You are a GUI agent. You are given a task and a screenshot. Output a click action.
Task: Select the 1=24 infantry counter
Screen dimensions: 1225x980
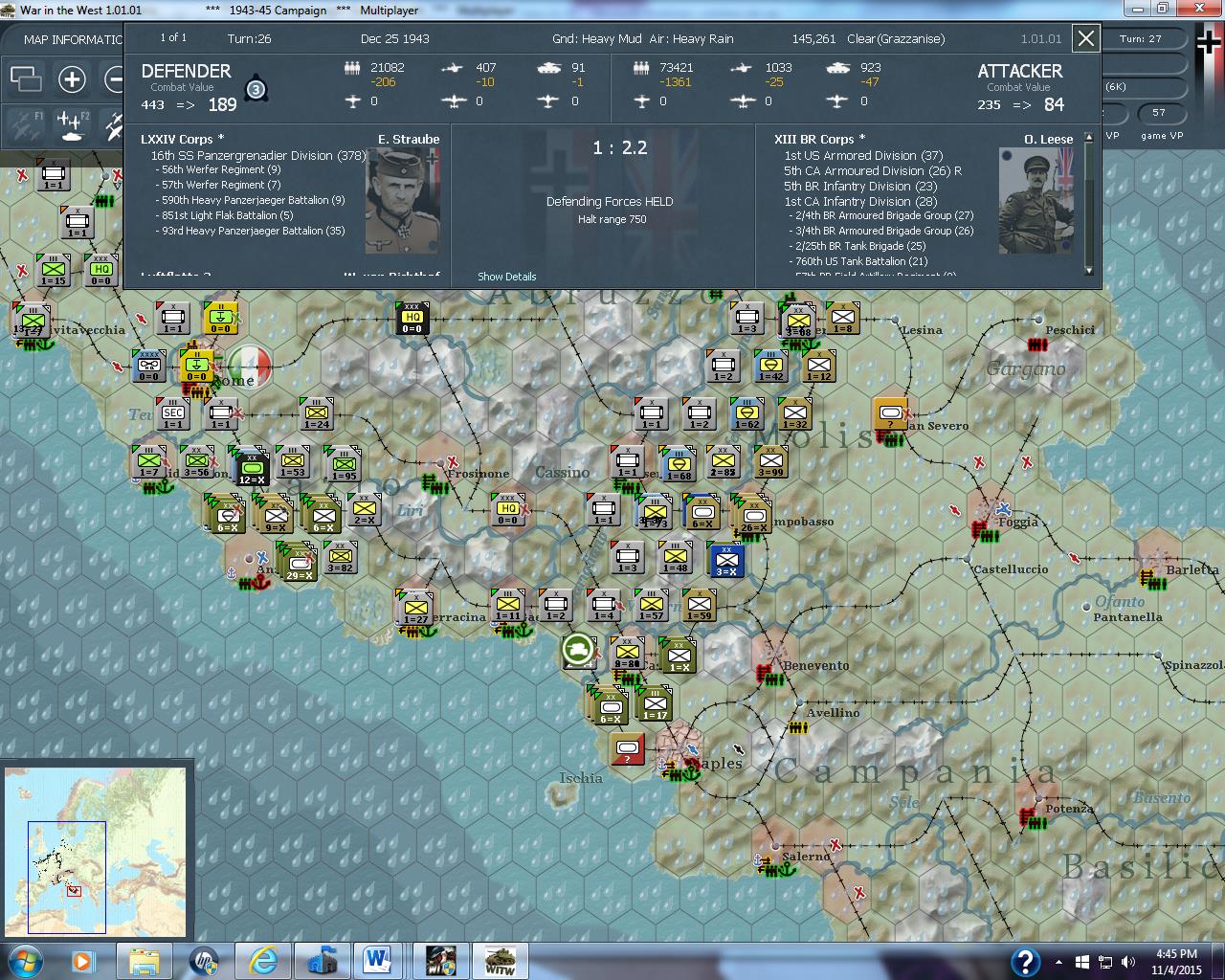pyautogui.click(x=317, y=414)
